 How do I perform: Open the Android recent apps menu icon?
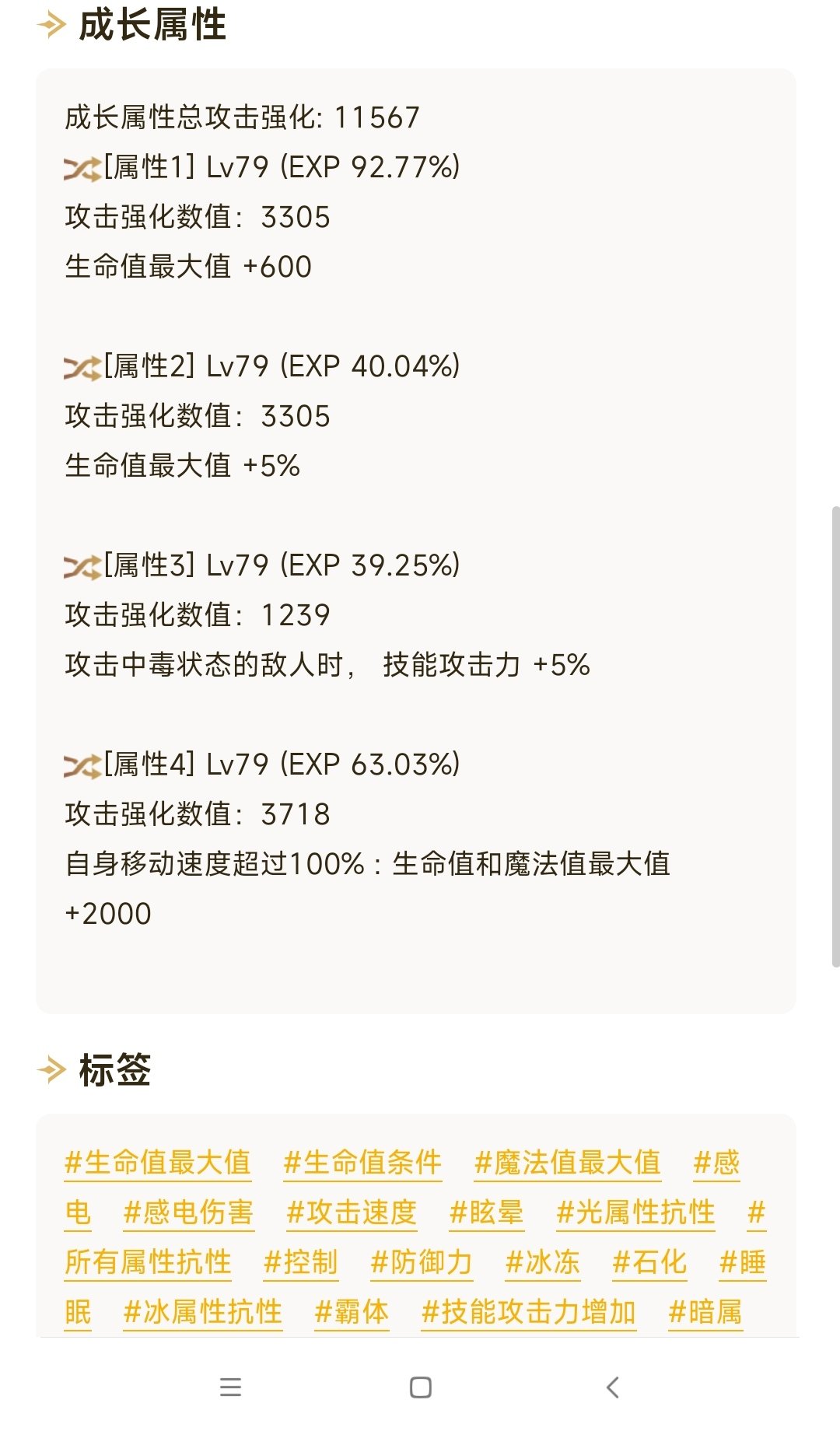pyautogui.click(x=231, y=1387)
